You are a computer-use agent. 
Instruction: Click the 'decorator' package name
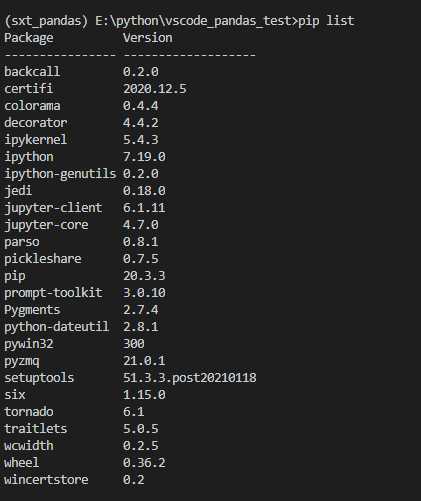tap(36, 123)
